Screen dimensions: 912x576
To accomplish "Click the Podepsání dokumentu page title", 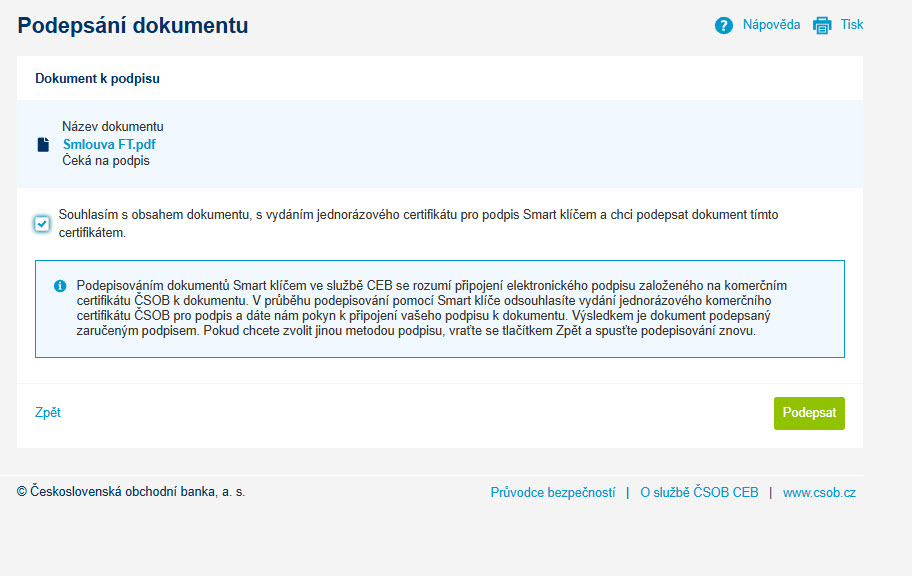I will [133, 26].
